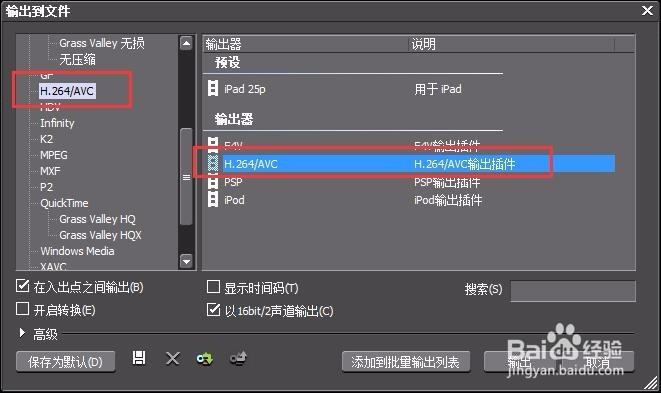Select Grass Valley HQ tree item
Image resolution: width=661 pixels, height=393 pixels.
pyautogui.click(x=97, y=219)
